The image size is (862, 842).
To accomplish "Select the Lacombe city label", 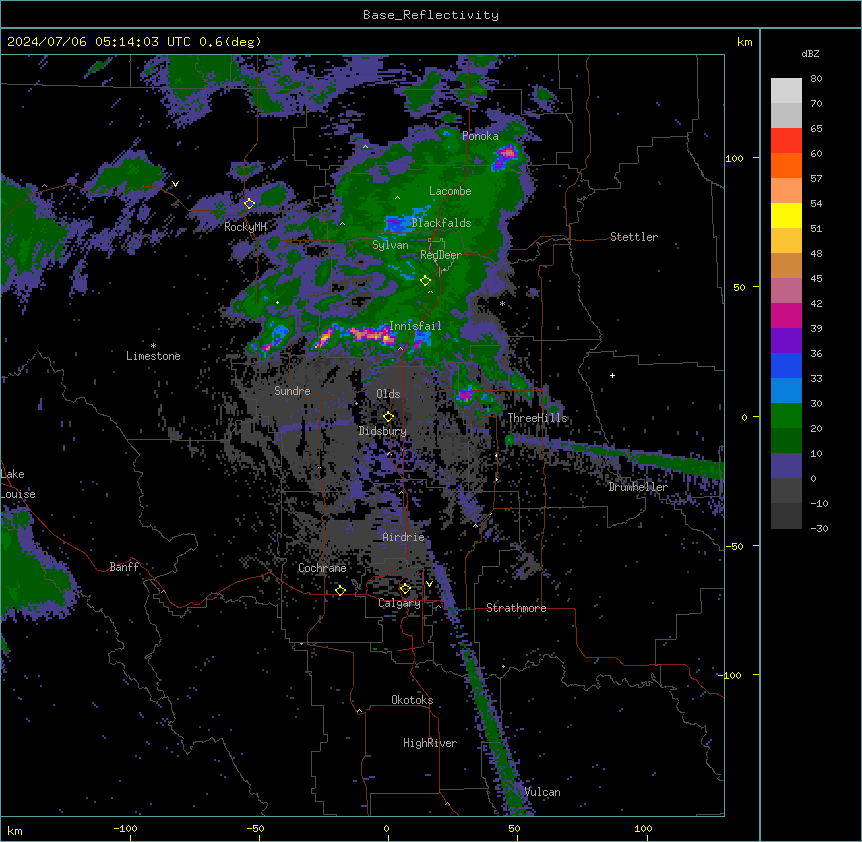I will [x=450, y=191].
